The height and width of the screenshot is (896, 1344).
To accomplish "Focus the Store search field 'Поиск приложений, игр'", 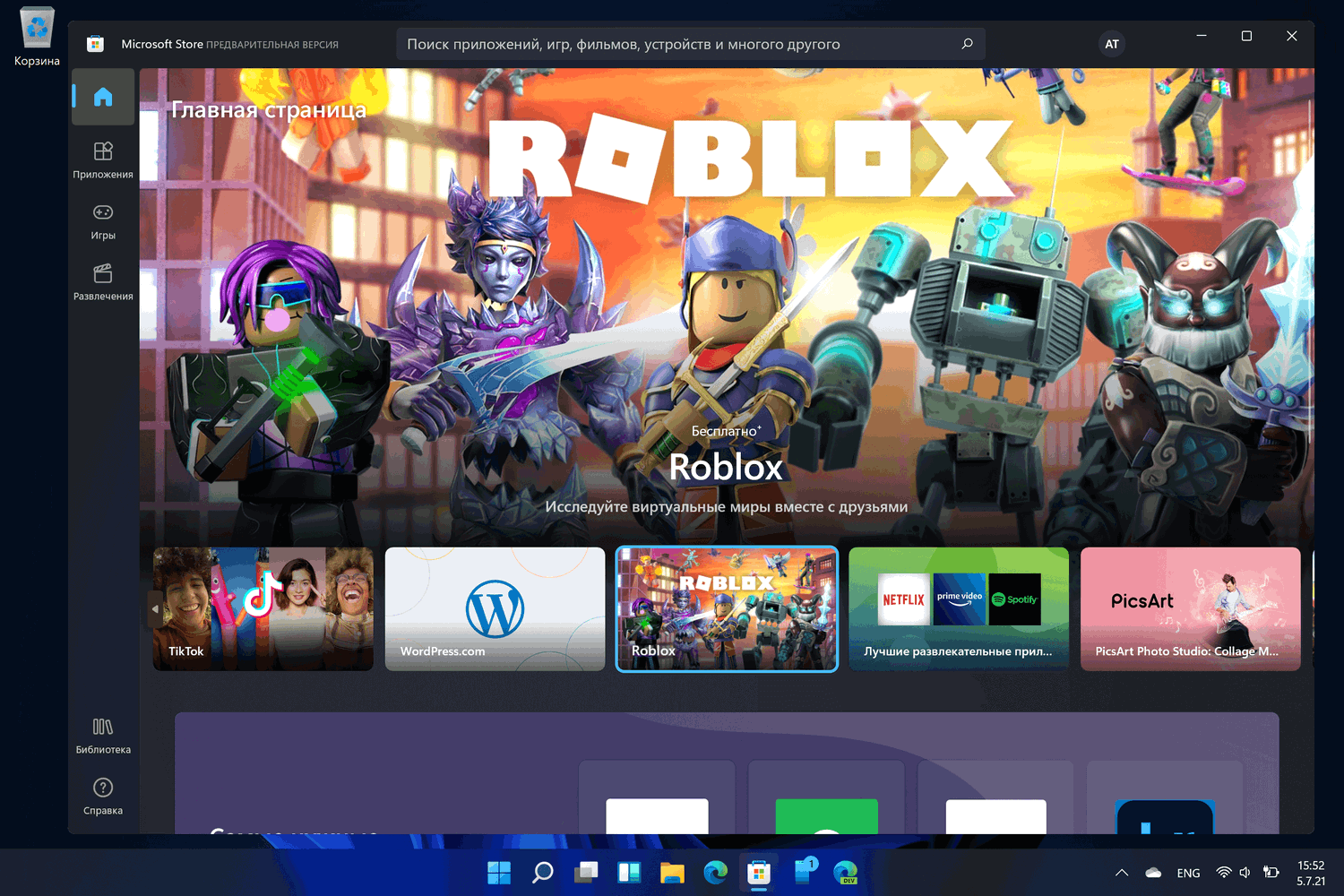I will click(x=691, y=44).
